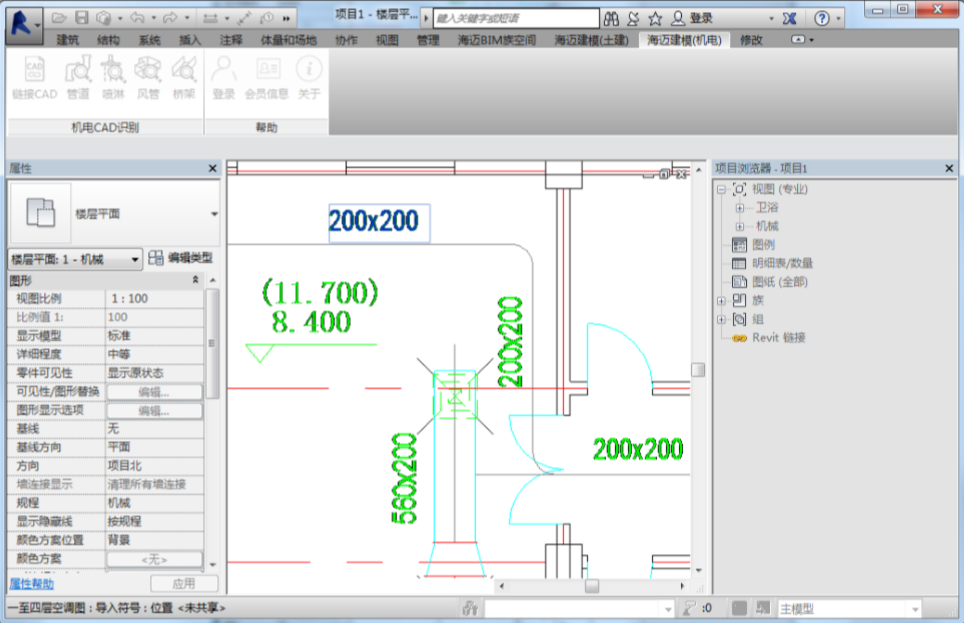Switch to the 修改 ribbon tab
Screen dimensions: 964x623
click(751, 40)
